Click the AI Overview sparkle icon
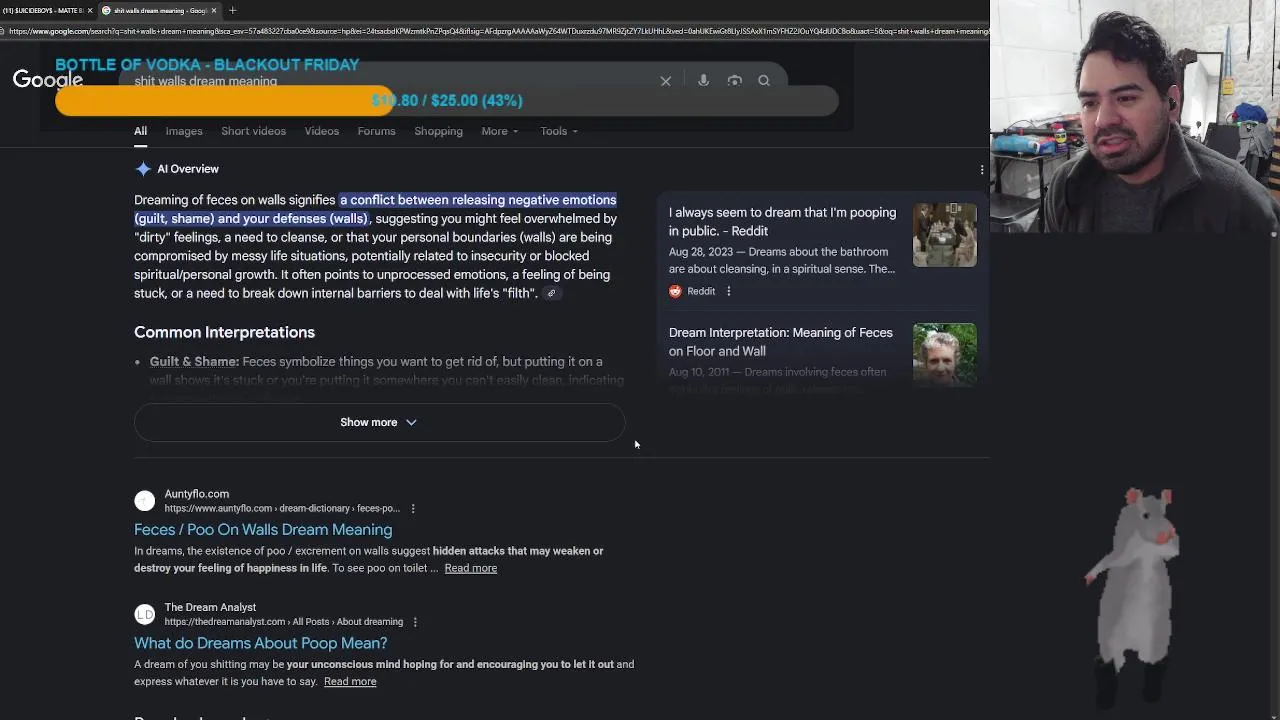 tap(143, 169)
